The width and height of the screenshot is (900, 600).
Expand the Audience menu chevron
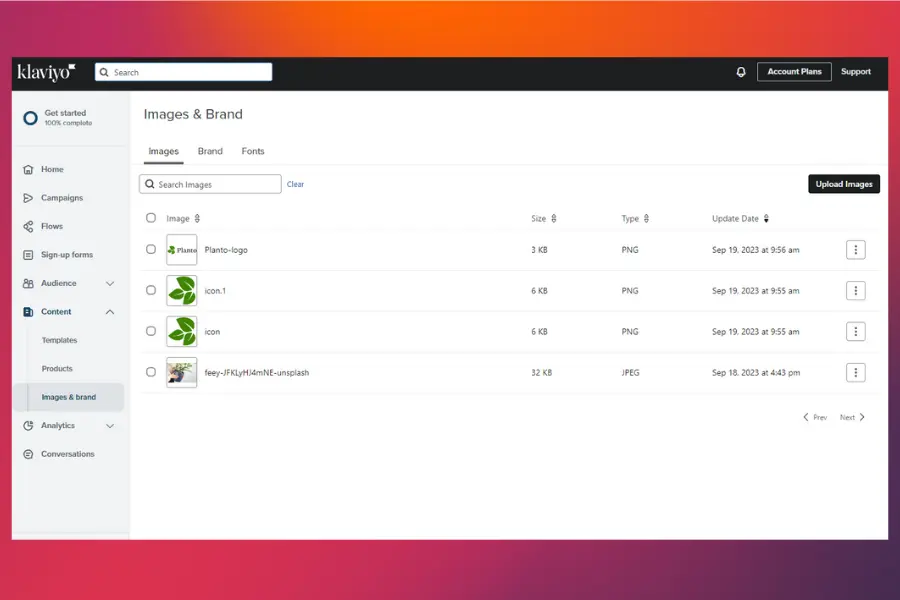coord(110,284)
